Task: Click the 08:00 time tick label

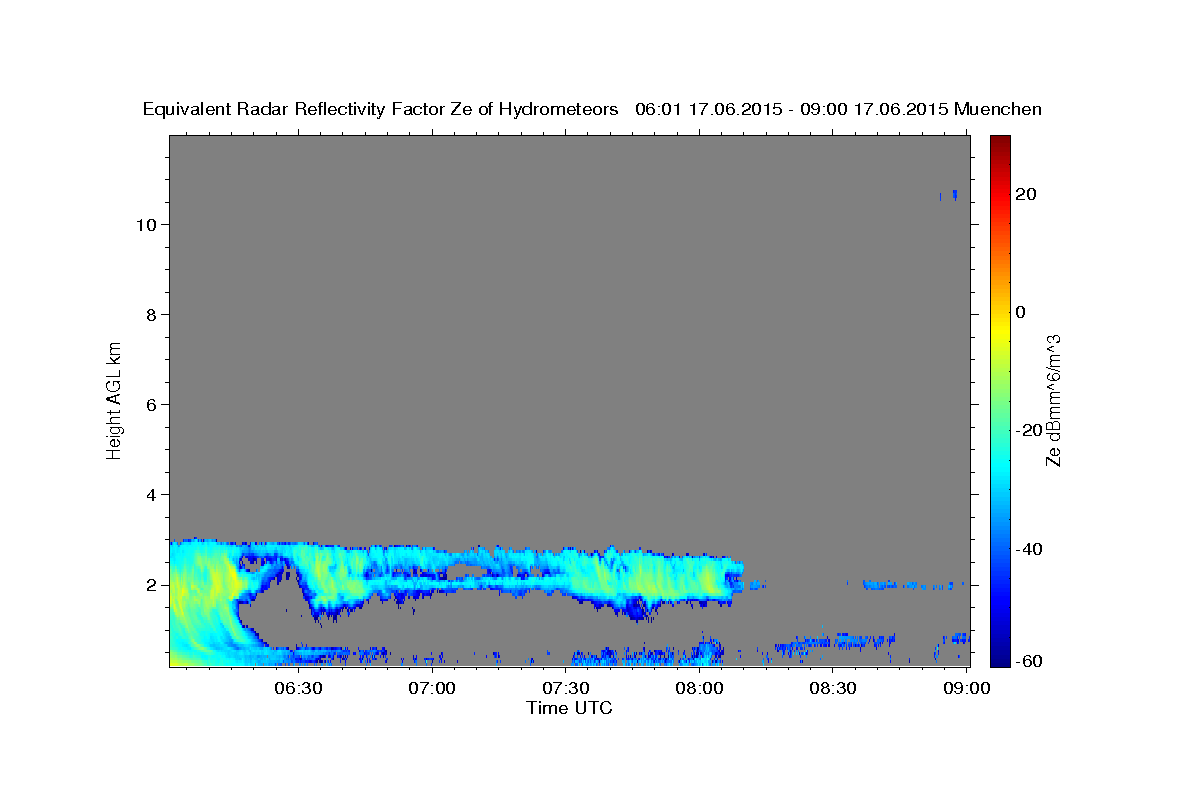Action: point(700,688)
